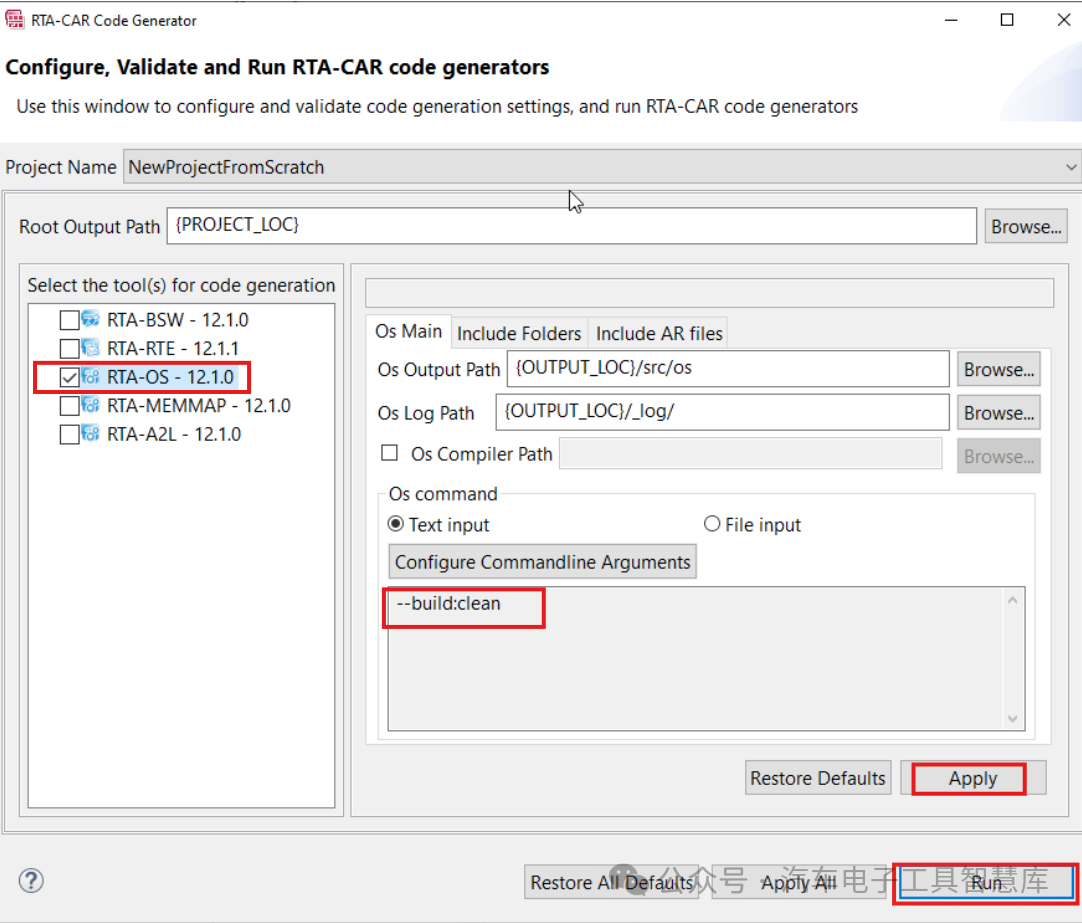1082x923 pixels.
Task: Select the Text input radio button
Action: click(395, 524)
